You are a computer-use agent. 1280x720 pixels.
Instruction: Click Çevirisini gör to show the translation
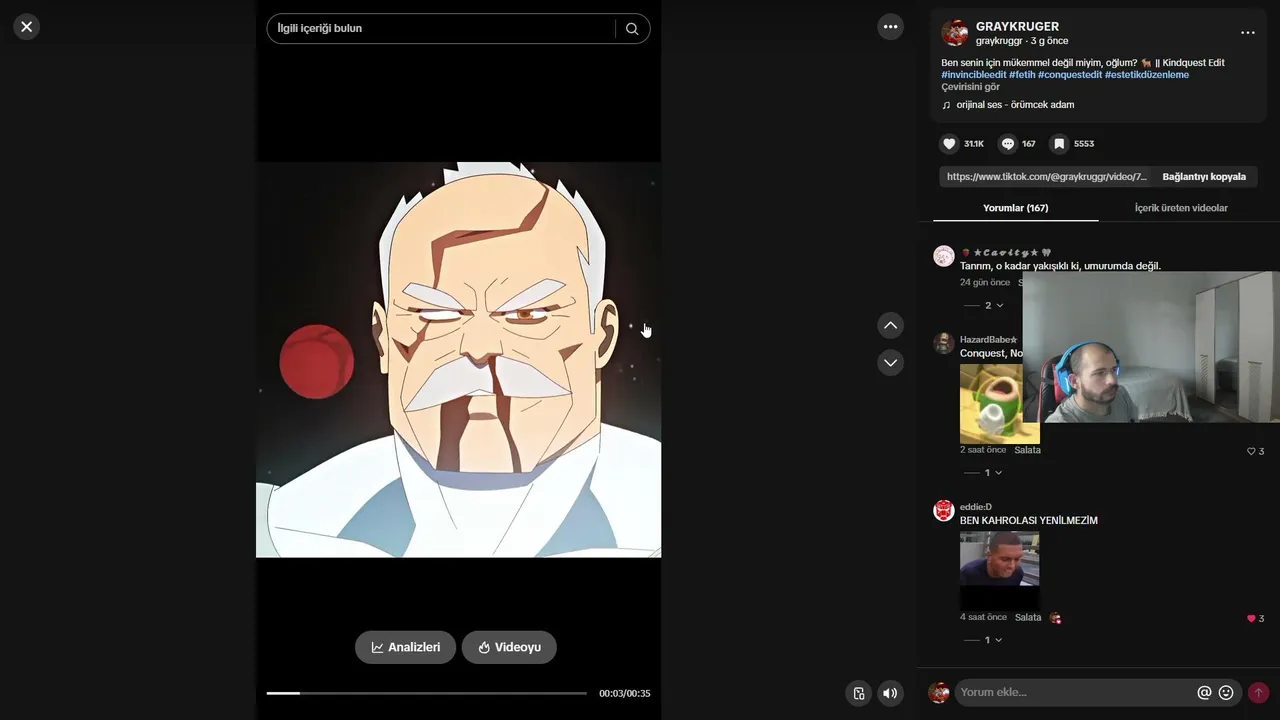point(970,87)
